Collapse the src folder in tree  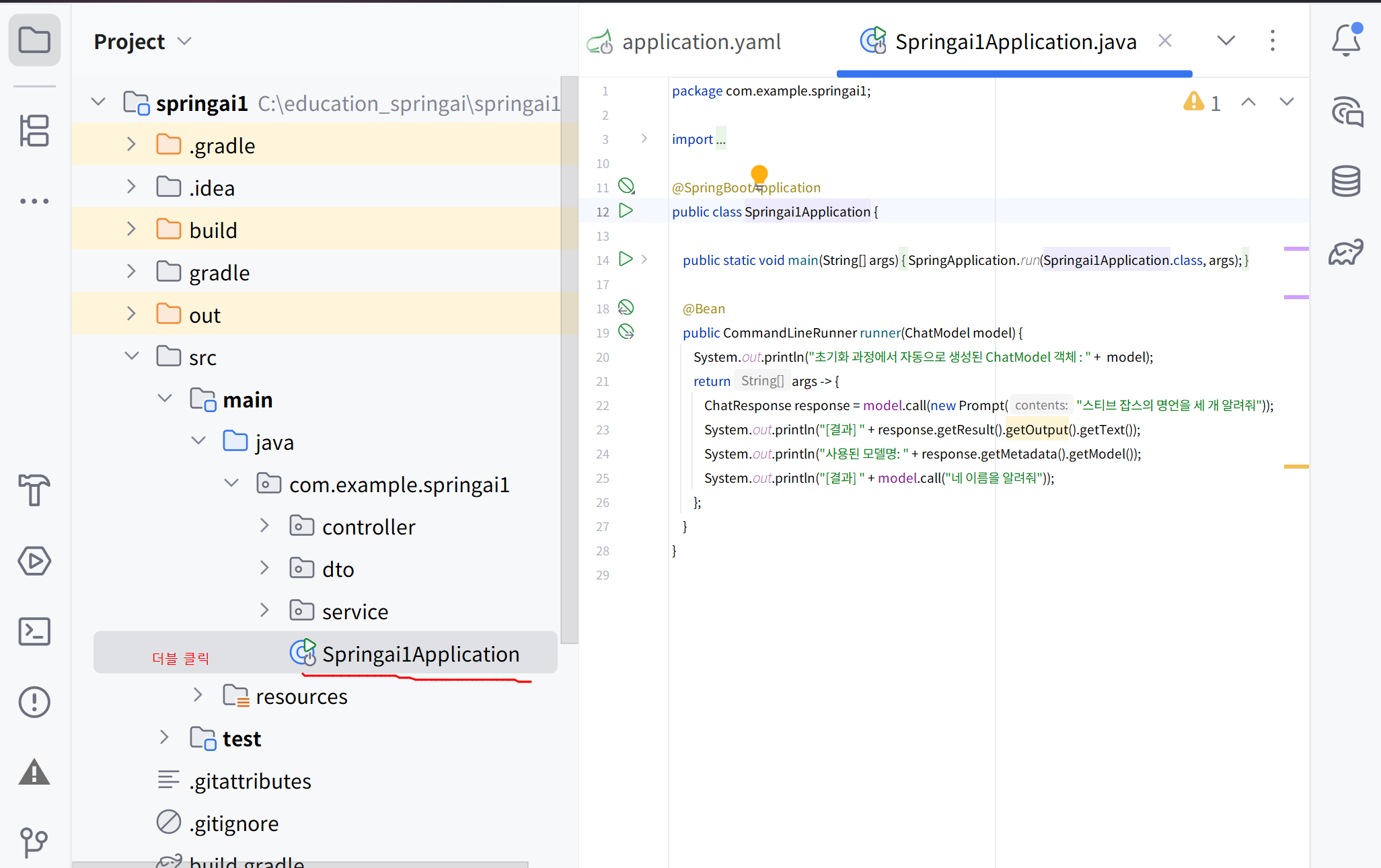coord(132,356)
